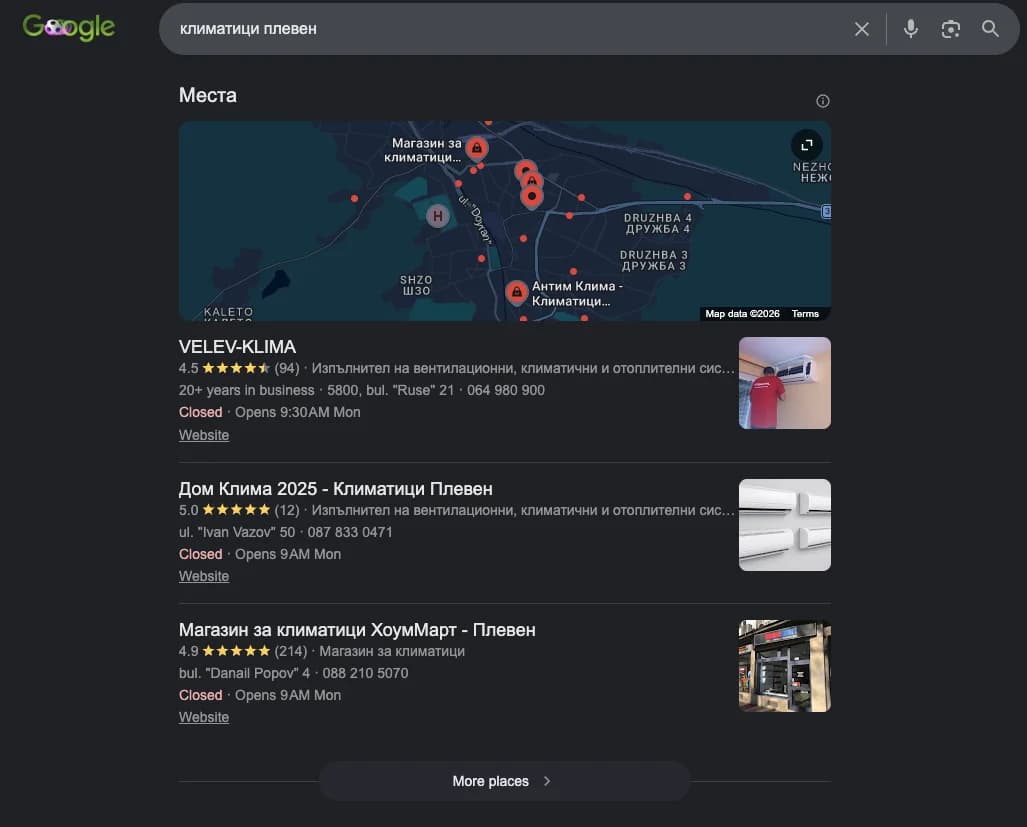The image size is (1027, 827).
Task: Click phone number 064 980 900
Action: point(506,390)
